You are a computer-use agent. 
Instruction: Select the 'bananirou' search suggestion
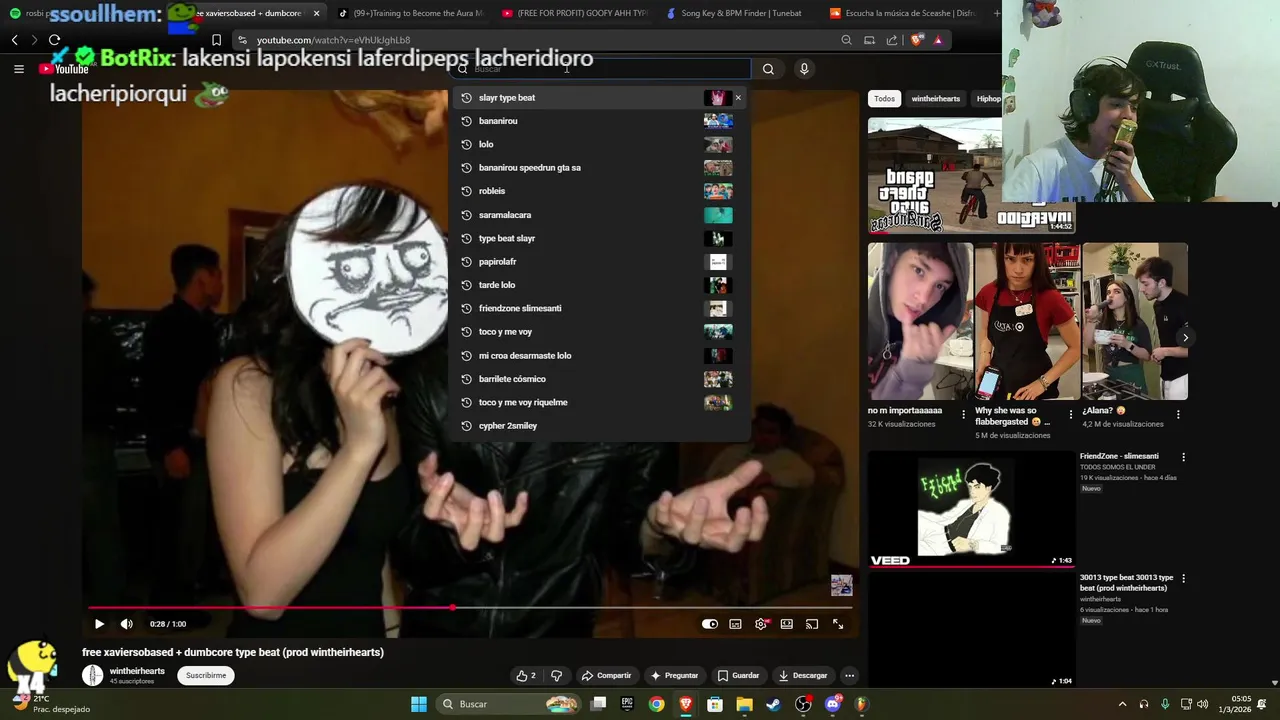click(x=600, y=121)
